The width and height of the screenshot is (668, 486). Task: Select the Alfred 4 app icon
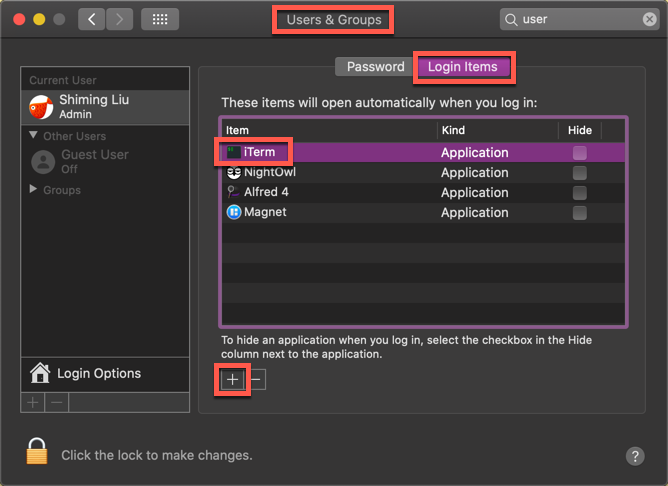click(x=233, y=192)
